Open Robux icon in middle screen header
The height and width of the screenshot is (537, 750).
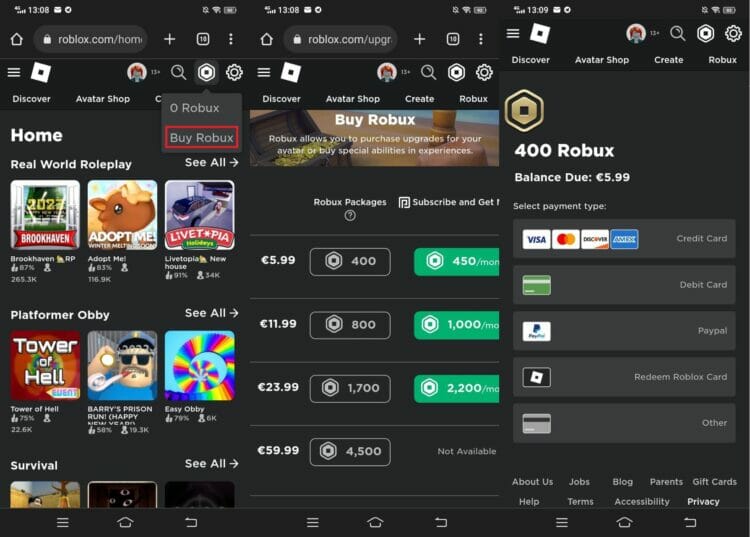coord(456,73)
